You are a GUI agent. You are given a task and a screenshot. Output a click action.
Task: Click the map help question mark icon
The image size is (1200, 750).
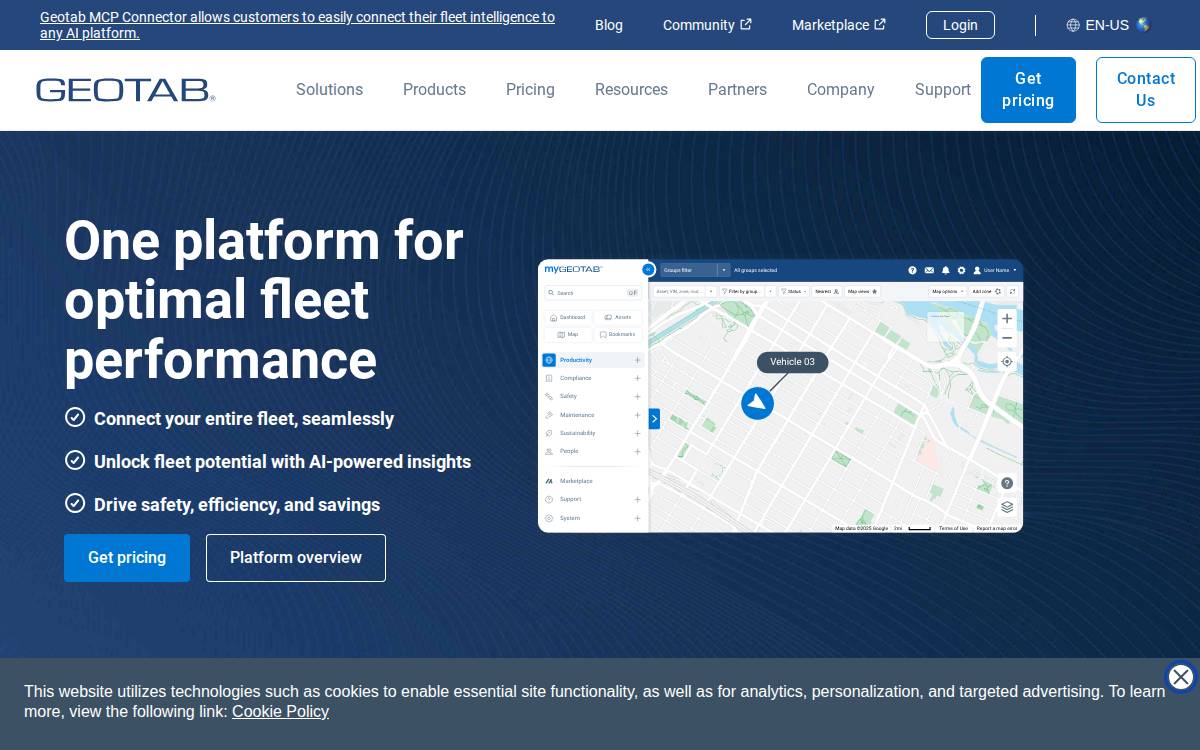[1007, 483]
